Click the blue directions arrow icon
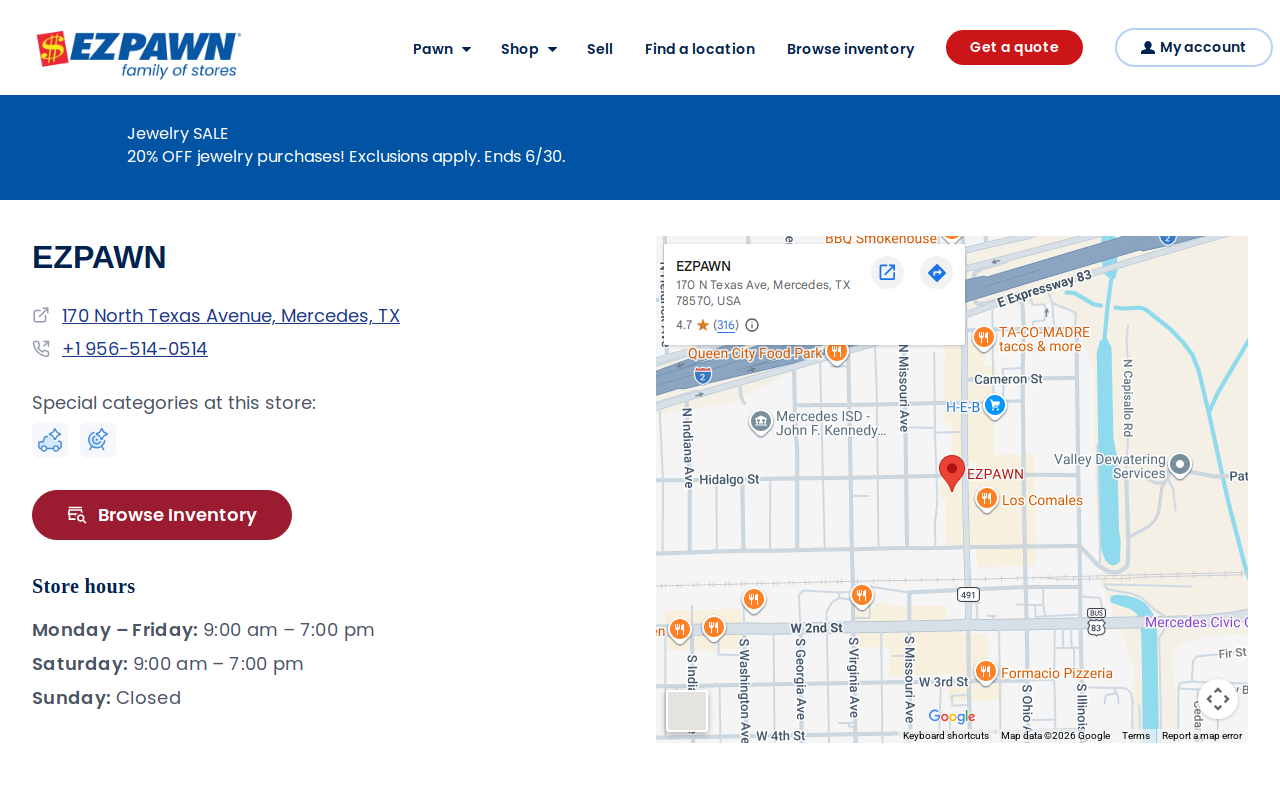This screenshot has width=1280, height=800. point(936,272)
